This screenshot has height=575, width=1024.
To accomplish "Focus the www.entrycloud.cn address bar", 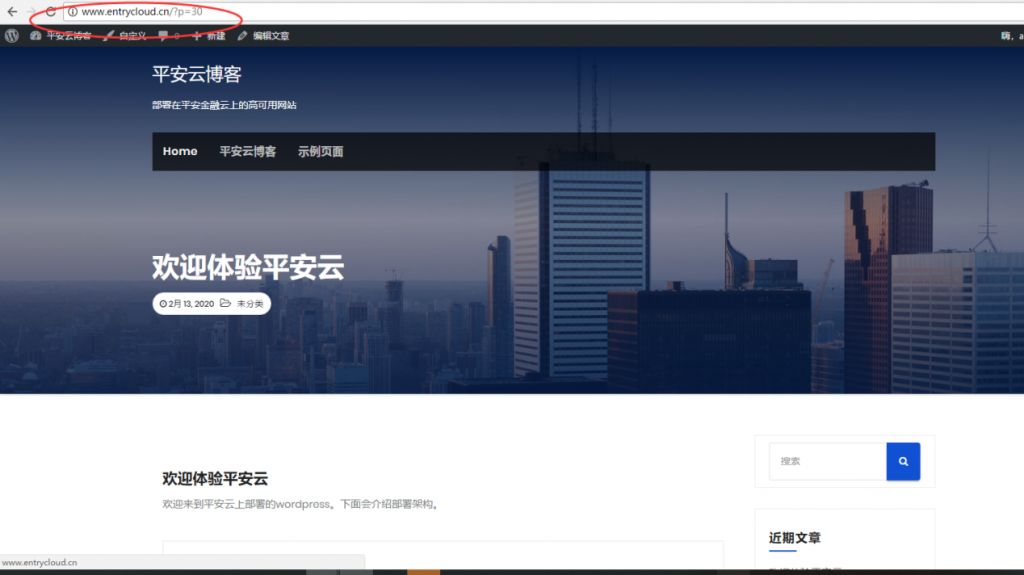I will coord(543,12).
